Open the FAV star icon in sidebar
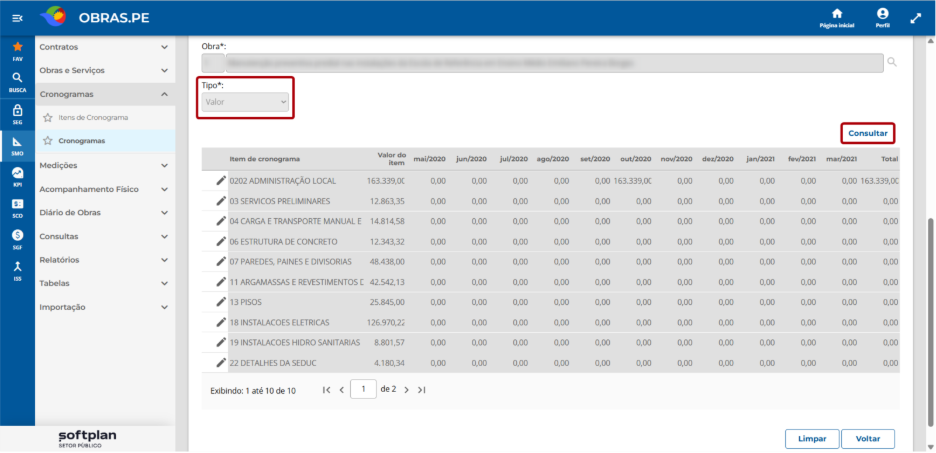This screenshot has width=936, height=453. coord(17,47)
